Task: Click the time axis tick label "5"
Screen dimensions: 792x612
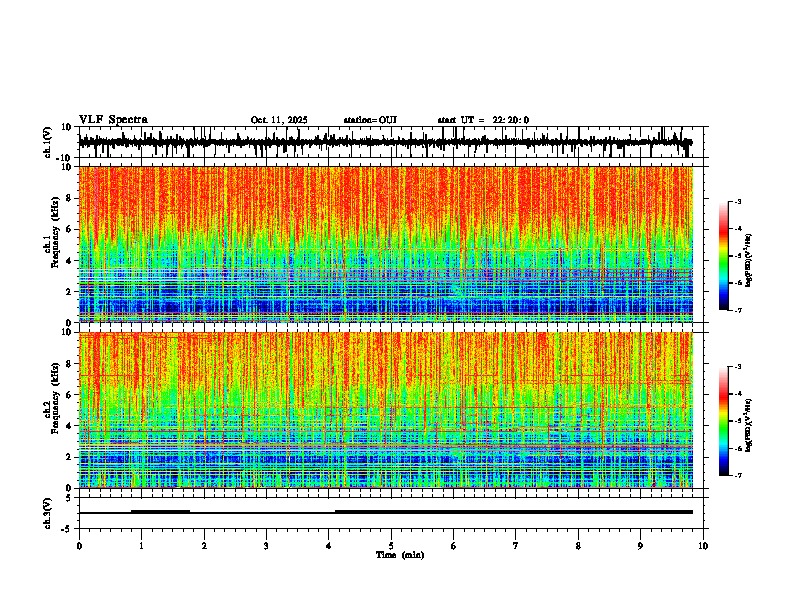Action: (x=391, y=546)
